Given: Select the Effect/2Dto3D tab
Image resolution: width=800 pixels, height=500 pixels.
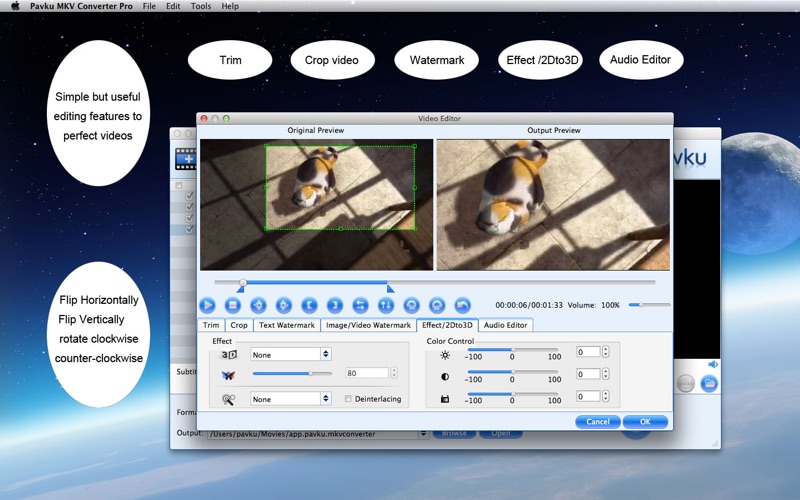Looking at the screenshot, I should click(447, 325).
